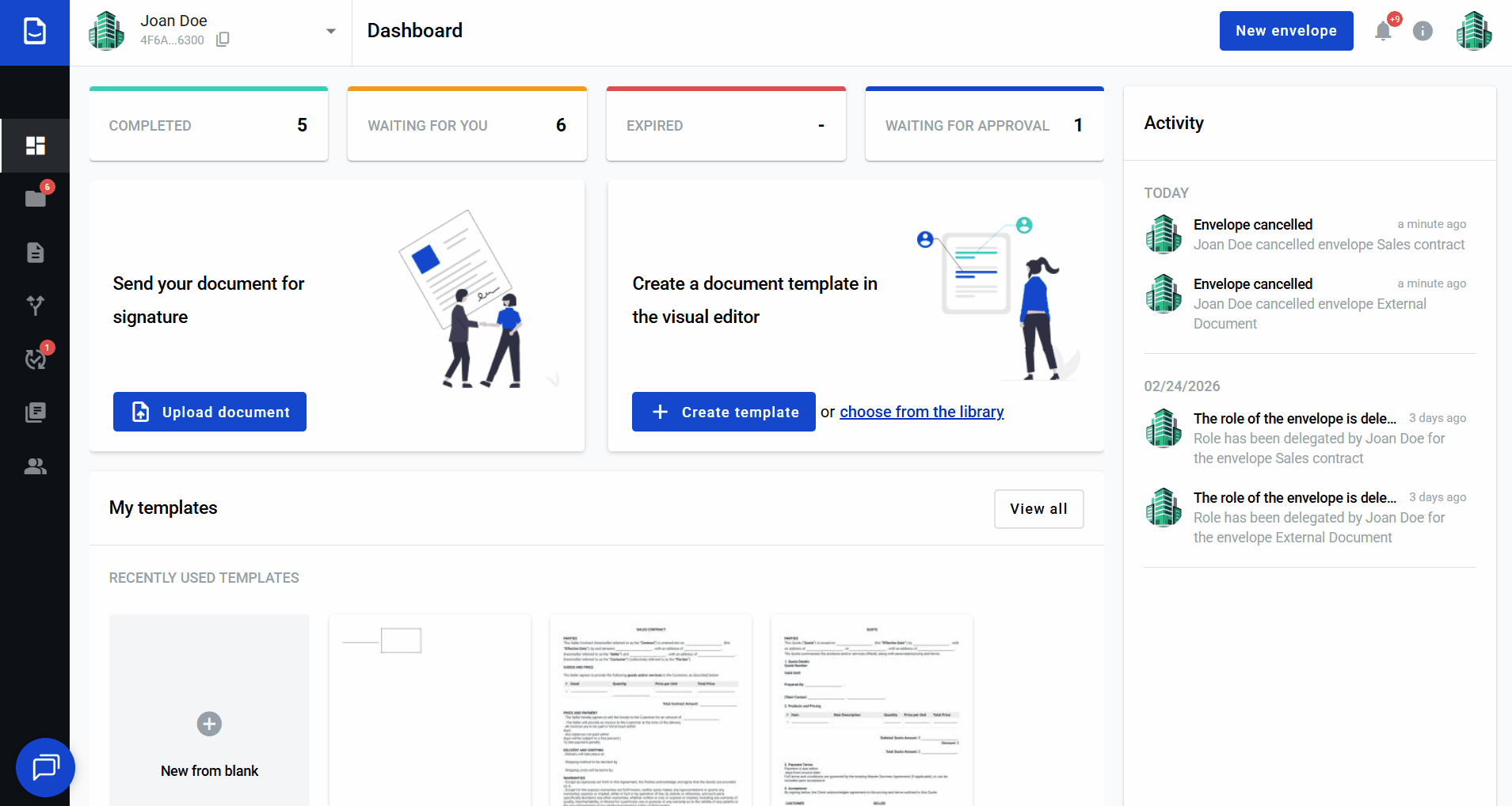Open the Waiting For You card
This screenshot has height=806, width=1512.
pyautogui.click(x=467, y=125)
